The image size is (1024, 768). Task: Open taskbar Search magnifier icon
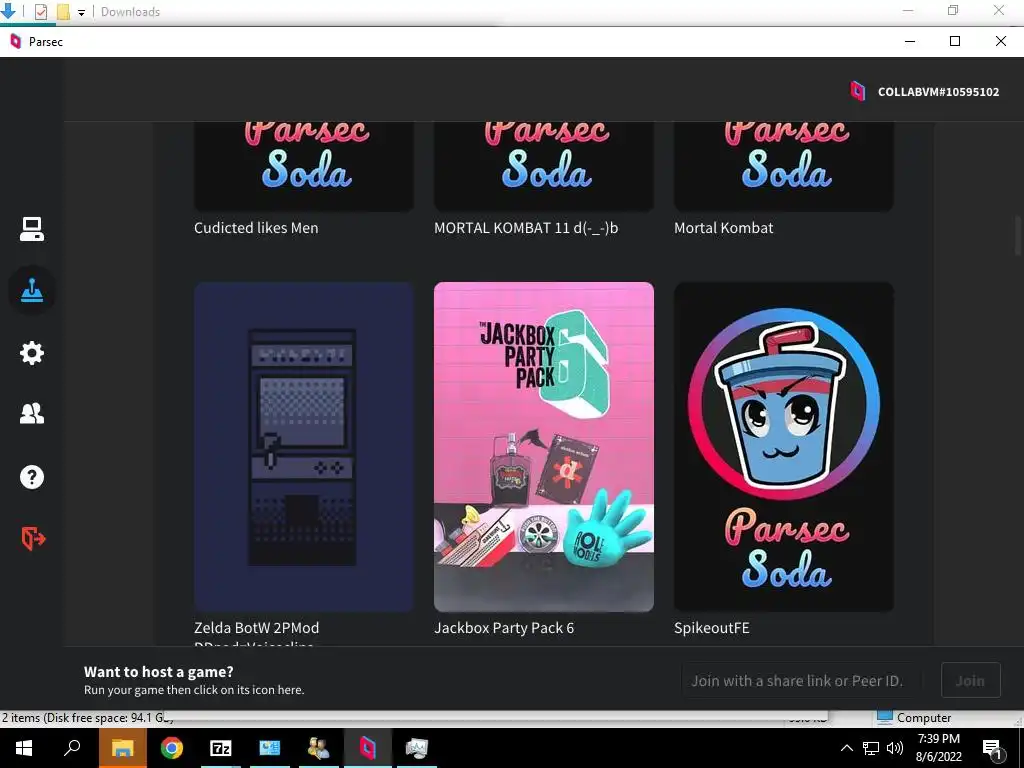[72, 748]
